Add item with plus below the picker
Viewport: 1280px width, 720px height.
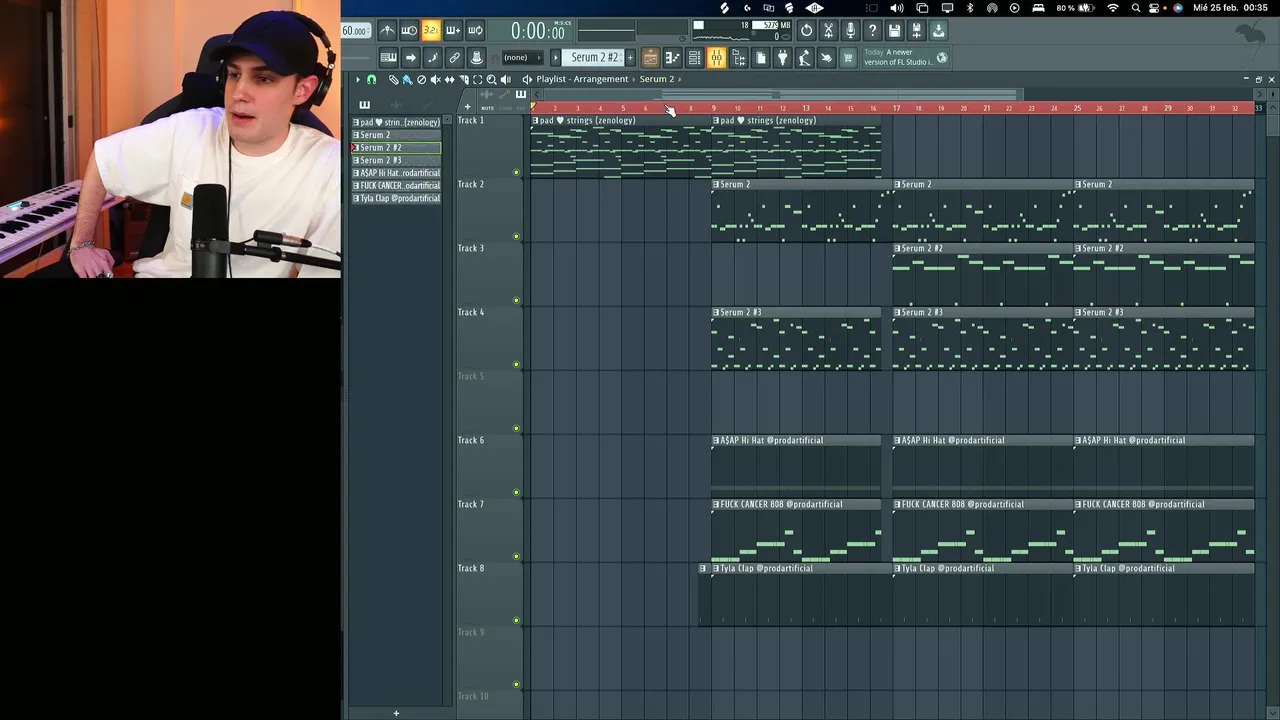(396, 713)
